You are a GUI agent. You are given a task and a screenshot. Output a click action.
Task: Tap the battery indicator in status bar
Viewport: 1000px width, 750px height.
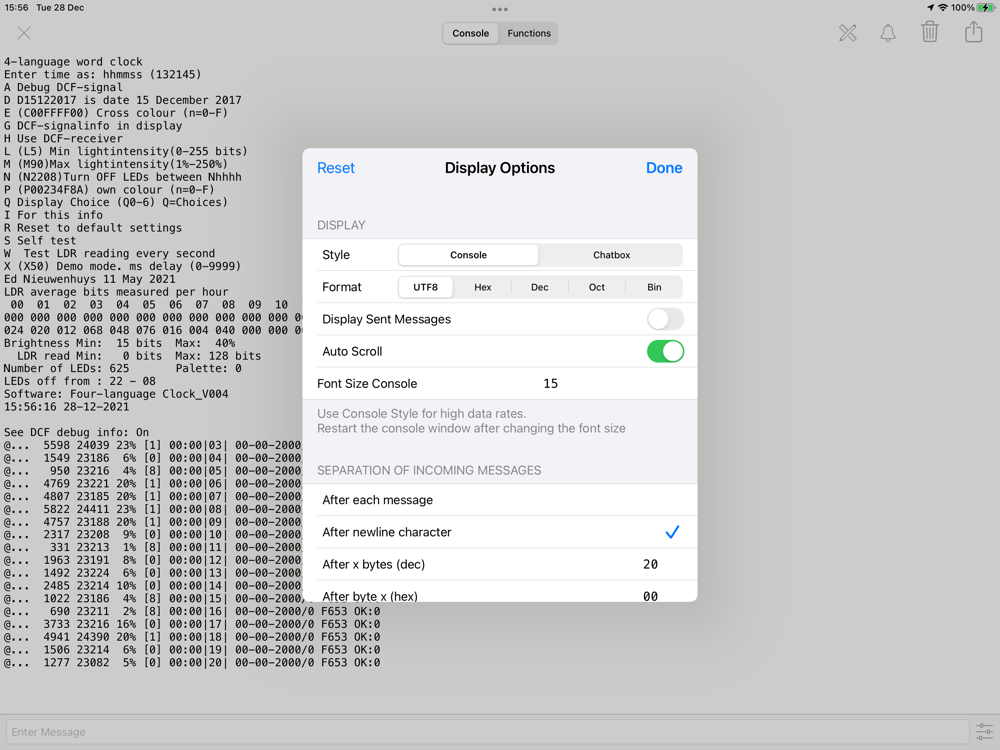point(986,8)
